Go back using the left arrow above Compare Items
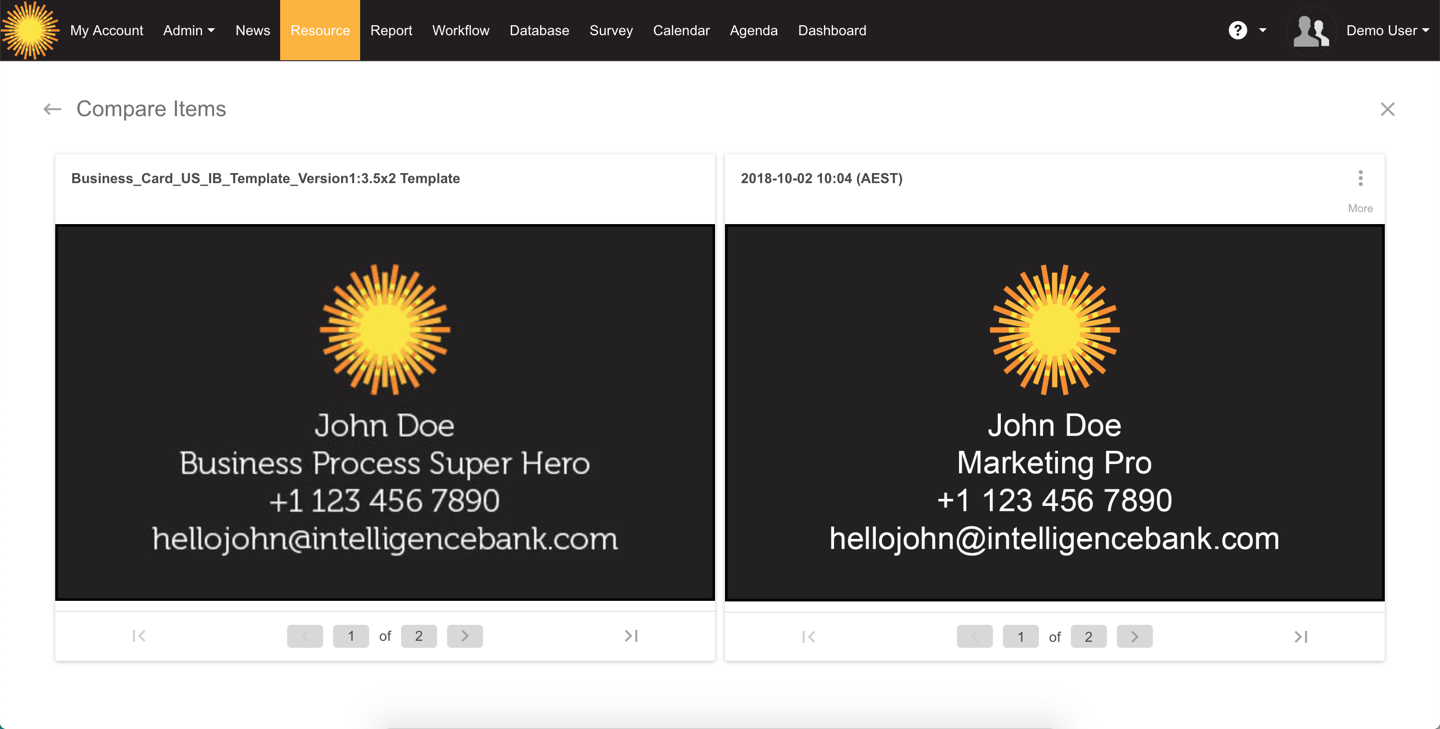 click(x=51, y=109)
